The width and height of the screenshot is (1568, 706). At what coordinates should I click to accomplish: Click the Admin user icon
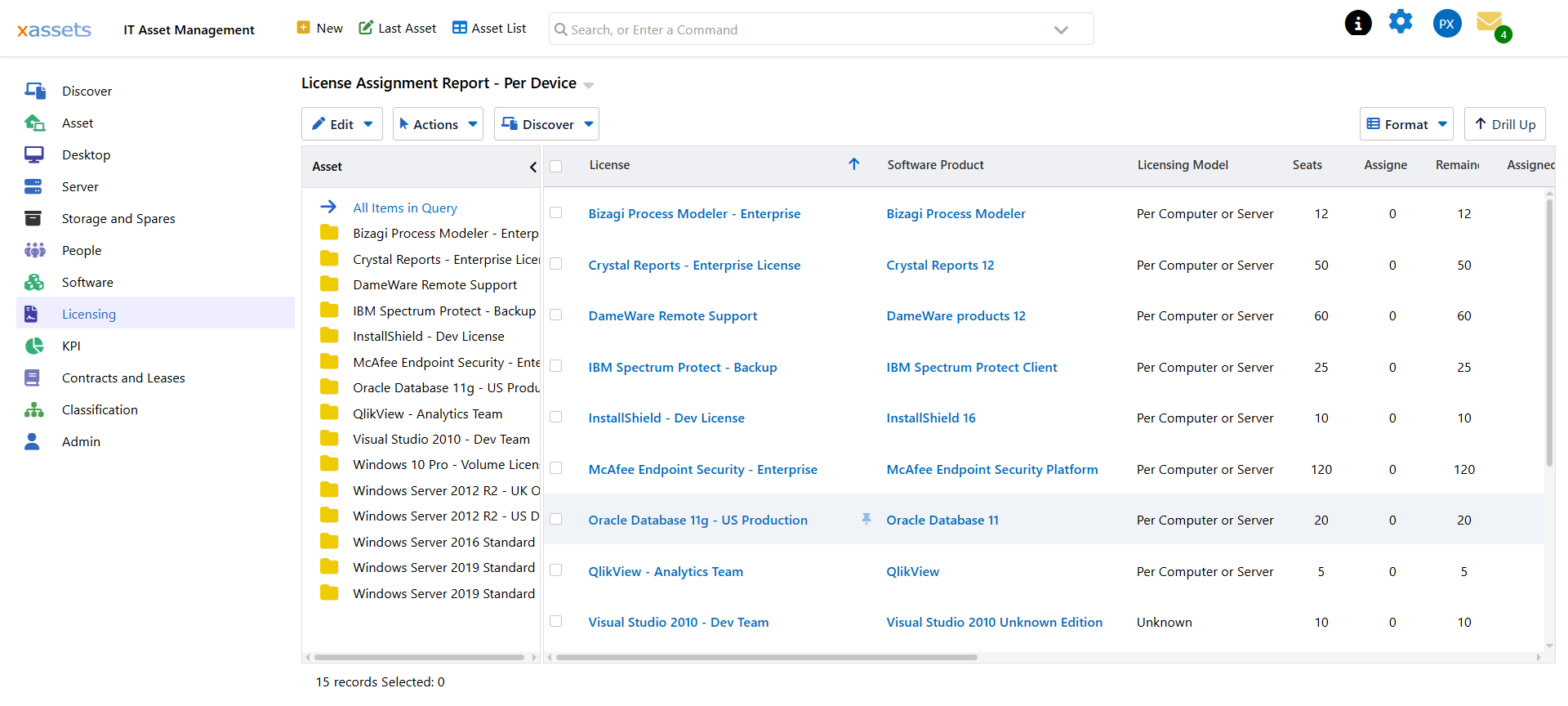coord(32,441)
